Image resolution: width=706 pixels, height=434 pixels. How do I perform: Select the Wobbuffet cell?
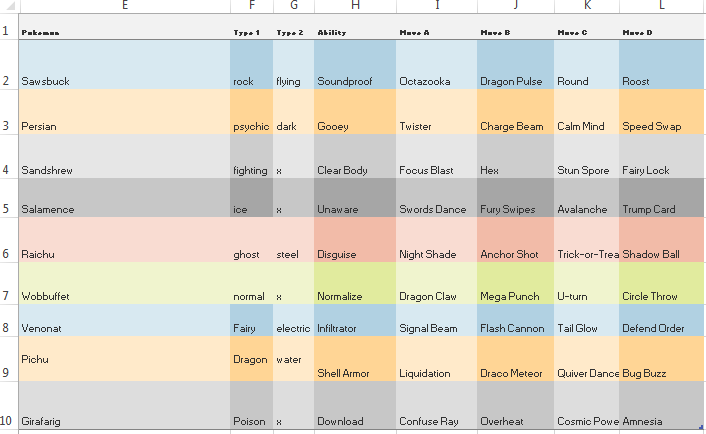(125, 283)
